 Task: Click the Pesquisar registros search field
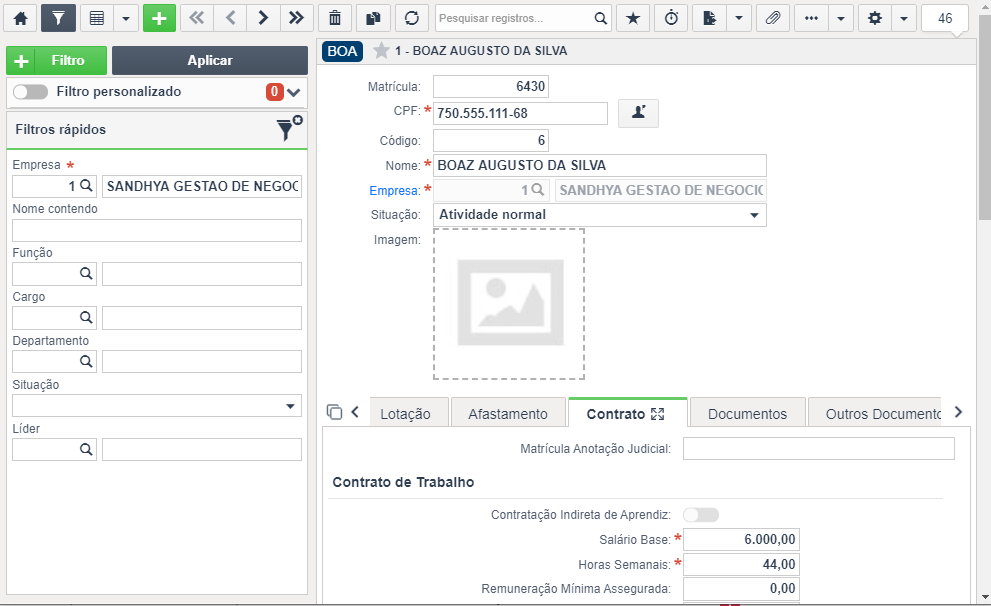point(514,18)
